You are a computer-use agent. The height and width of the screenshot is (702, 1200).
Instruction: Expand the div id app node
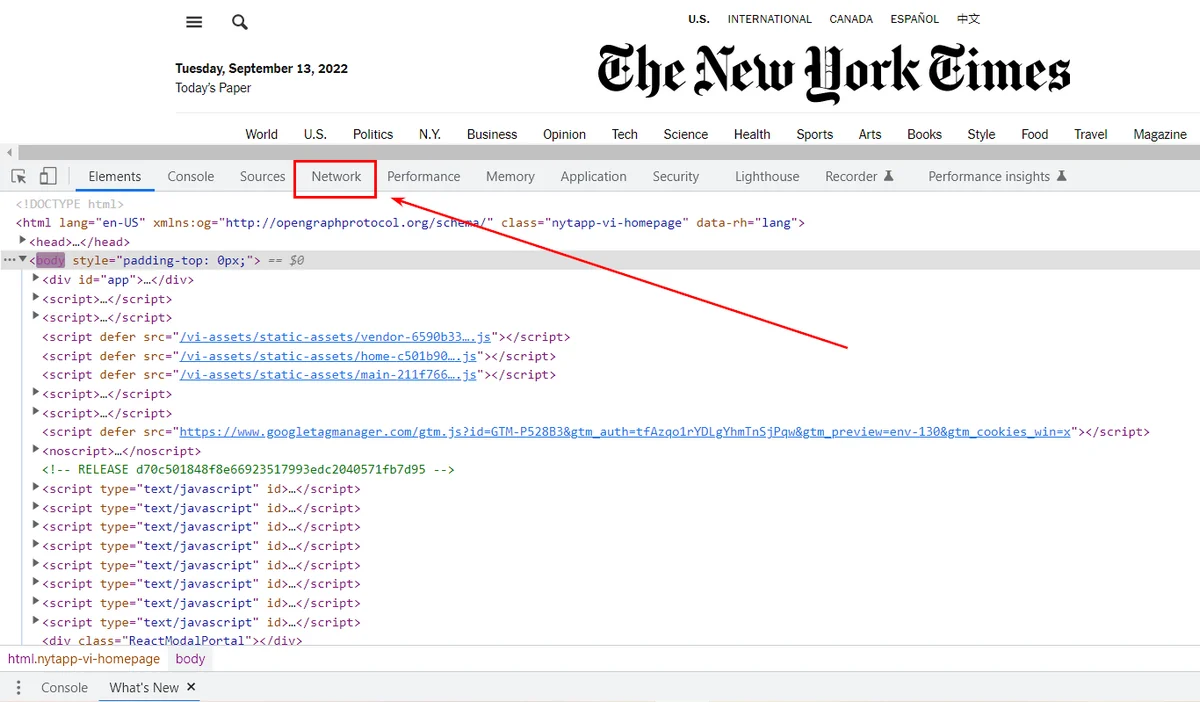click(36, 279)
